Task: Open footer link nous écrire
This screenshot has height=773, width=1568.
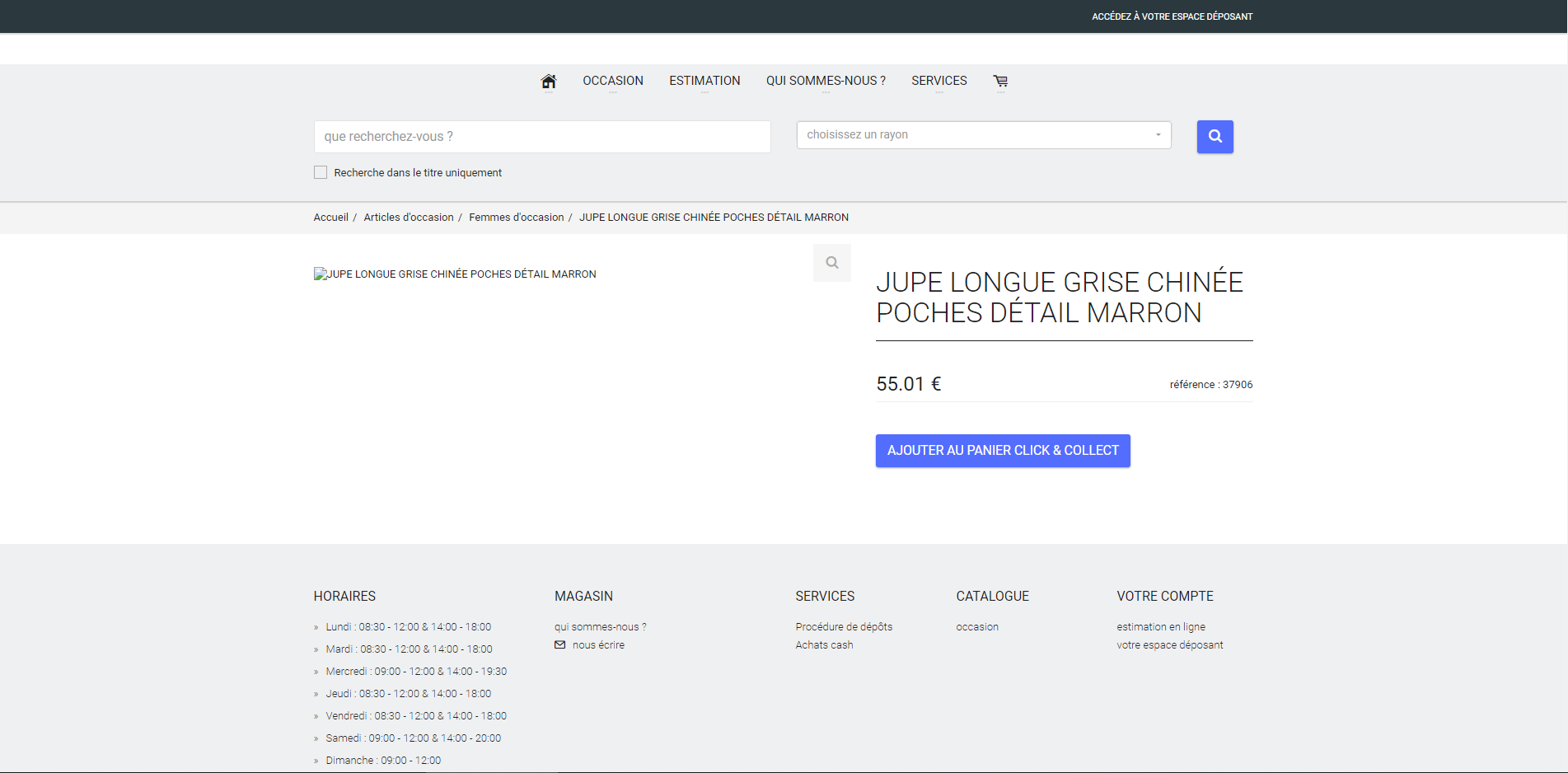Action: pos(598,645)
